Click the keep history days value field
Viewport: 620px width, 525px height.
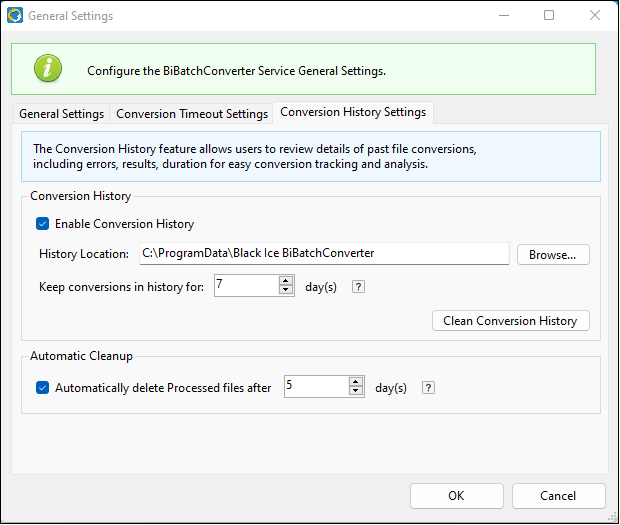point(246,285)
